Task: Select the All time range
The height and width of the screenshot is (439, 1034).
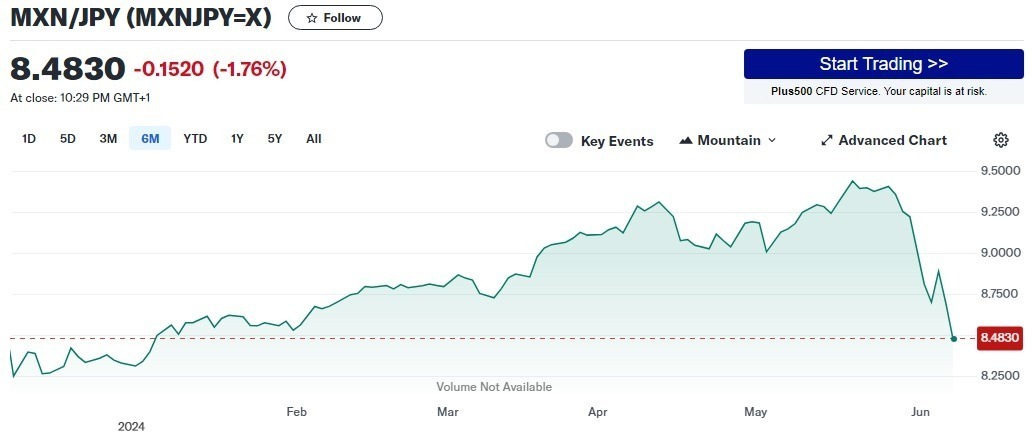Action: point(314,139)
